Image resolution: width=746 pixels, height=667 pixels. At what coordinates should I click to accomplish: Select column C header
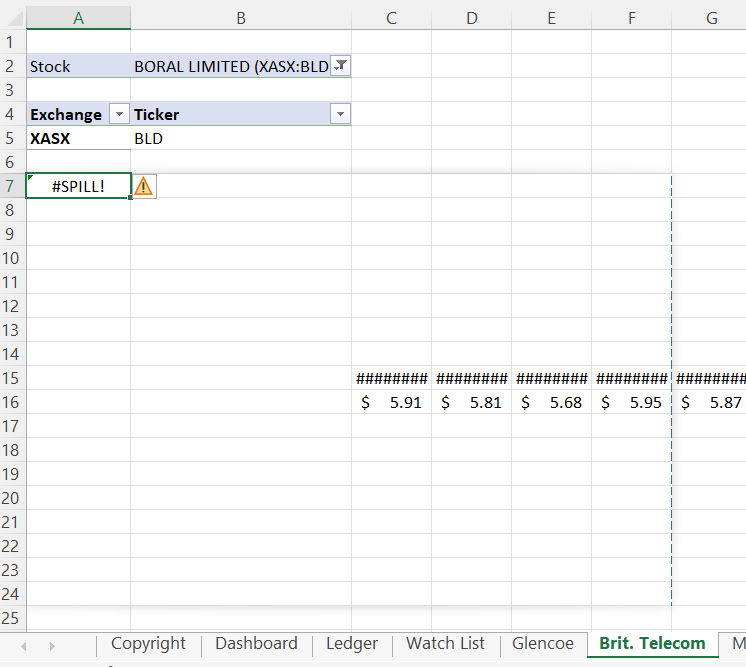point(392,18)
